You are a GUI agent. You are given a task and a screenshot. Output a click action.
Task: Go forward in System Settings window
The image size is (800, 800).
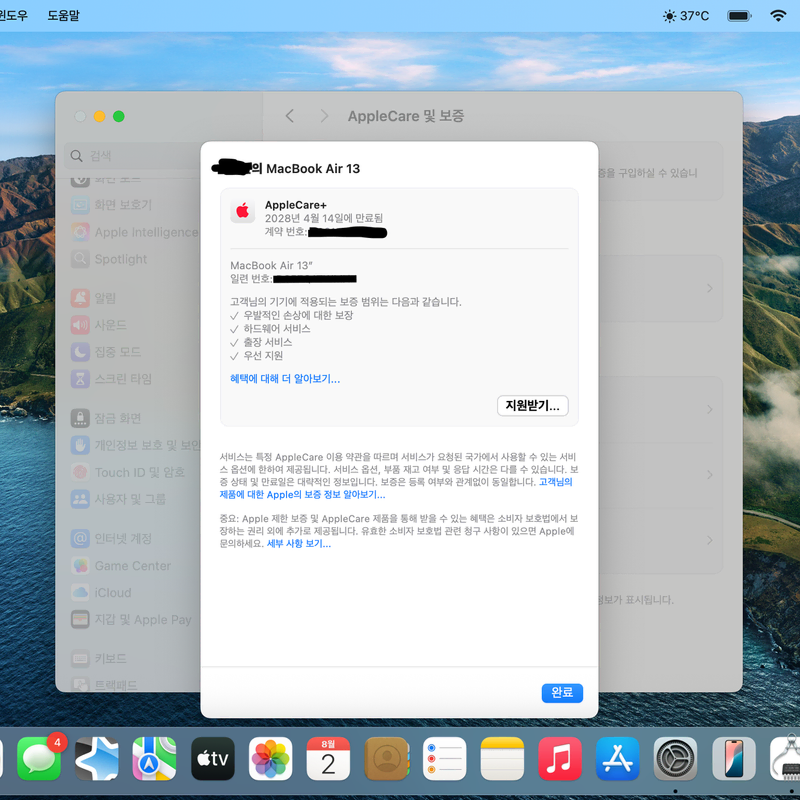(x=324, y=116)
